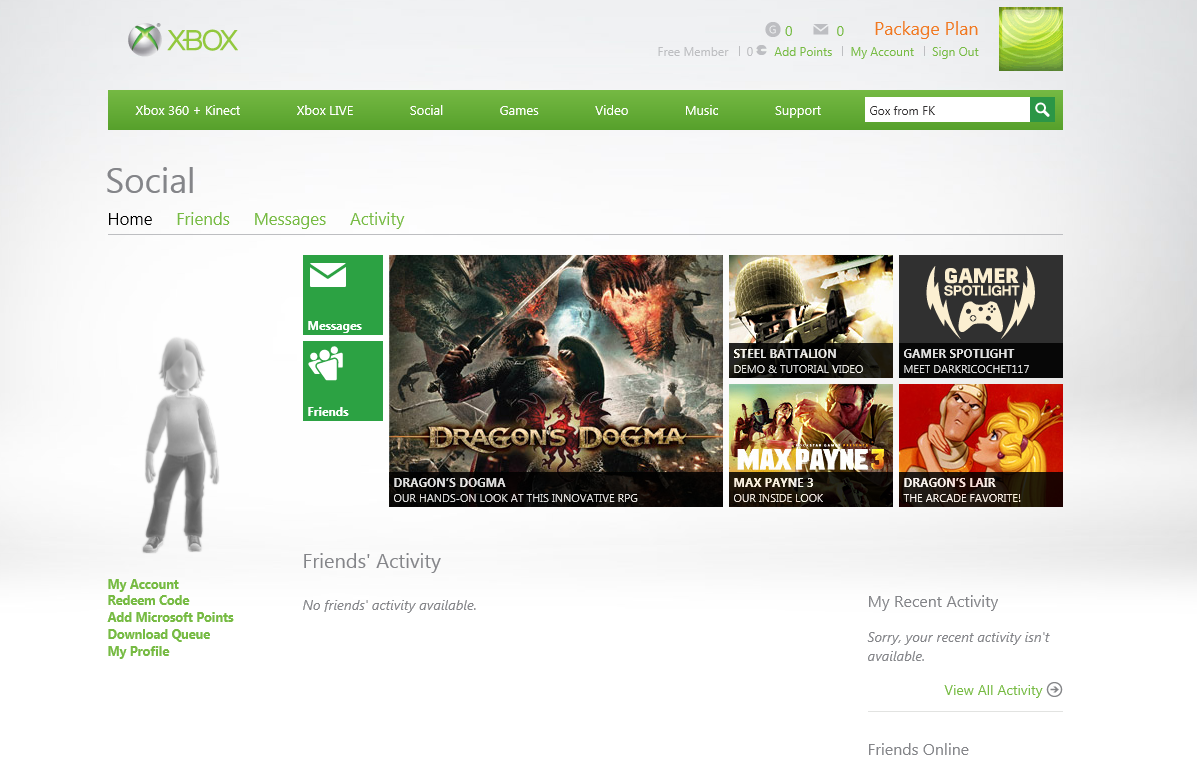1197x762 pixels.
Task: Open the Gamer Spotlight tile
Action: (x=981, y=316)
